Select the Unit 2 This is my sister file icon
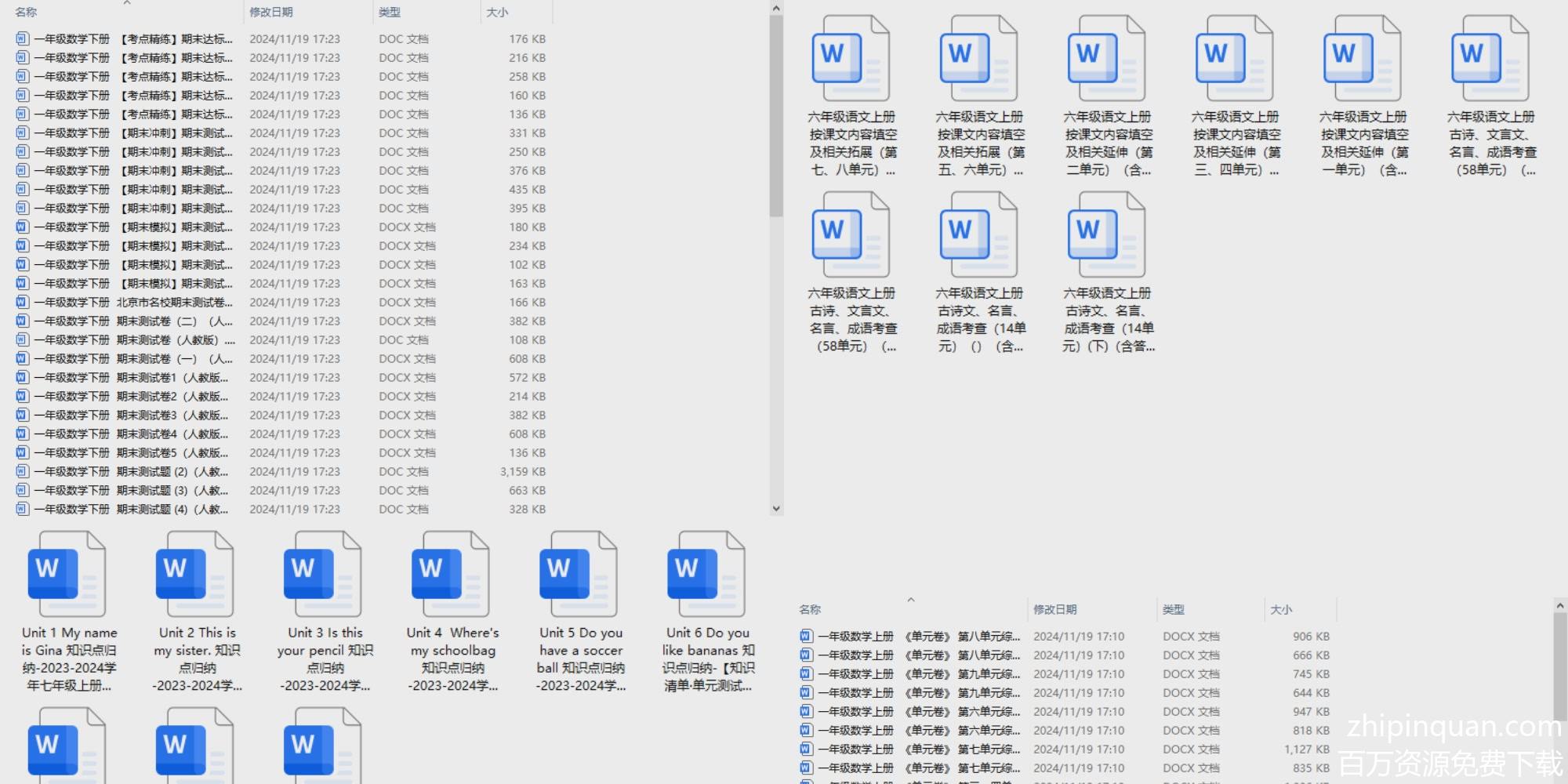This screenshot has height=784, width=1568. [x=195, y=574]
